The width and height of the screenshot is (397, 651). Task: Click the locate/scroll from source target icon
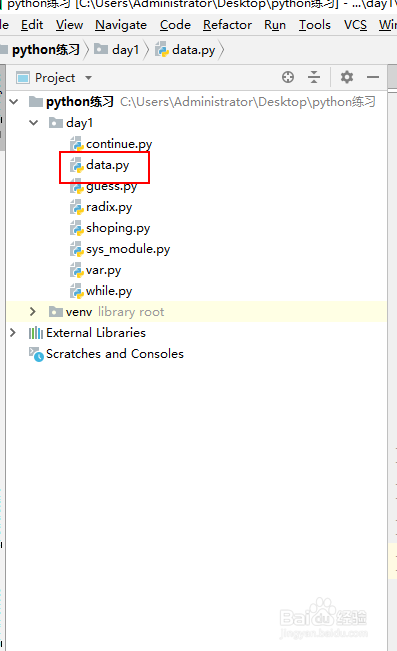click(x=288, y=77)
